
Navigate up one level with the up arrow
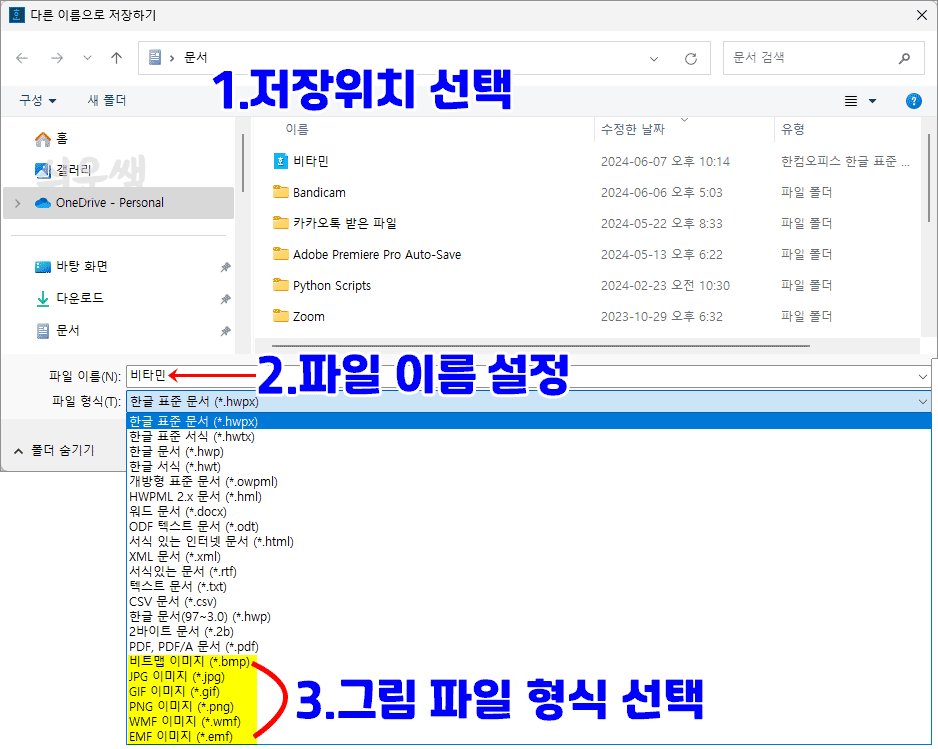(116, 58)
